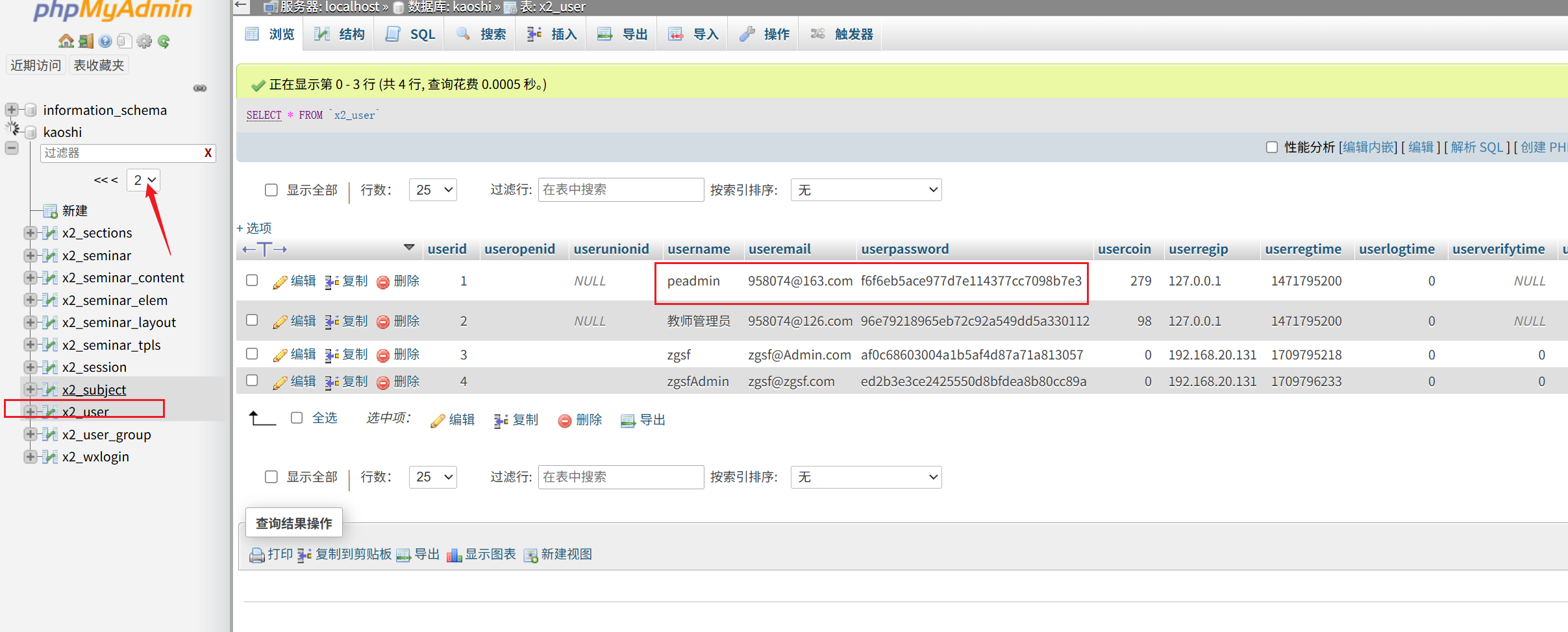The image size is (1568, 632).
Task: Click the top 在表中搜索 filter field
Action: (620, 189)
